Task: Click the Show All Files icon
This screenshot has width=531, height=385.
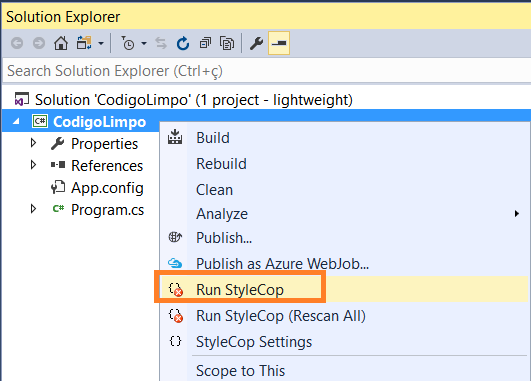Action: pos(227,43)
